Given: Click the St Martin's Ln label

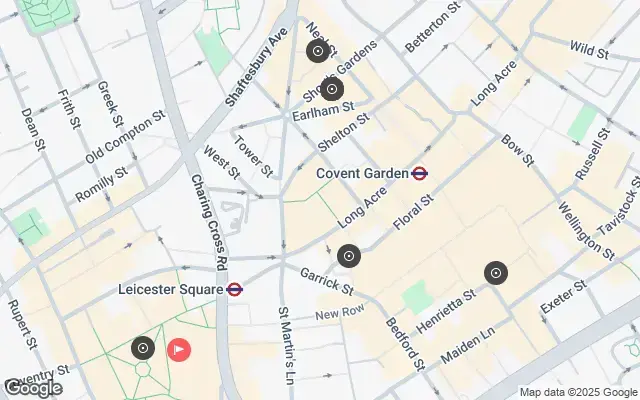Looking at the screenshot, I should tap(286, 346).
